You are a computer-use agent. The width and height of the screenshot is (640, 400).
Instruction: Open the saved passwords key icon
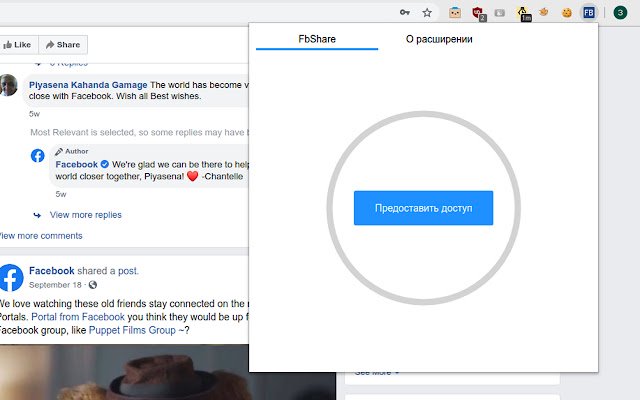(x=404, y=13)
